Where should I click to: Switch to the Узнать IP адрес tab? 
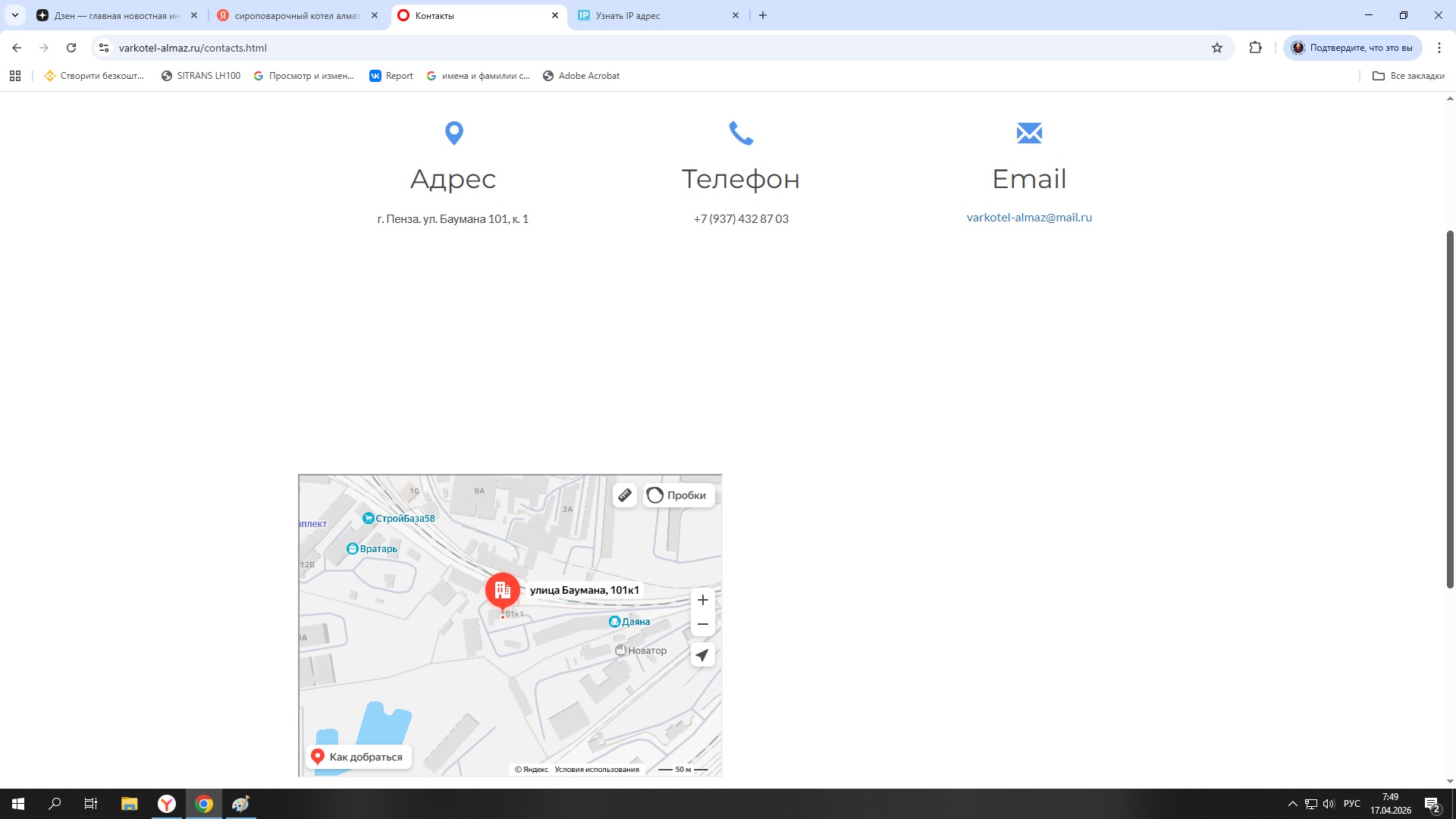click(652, 15)
